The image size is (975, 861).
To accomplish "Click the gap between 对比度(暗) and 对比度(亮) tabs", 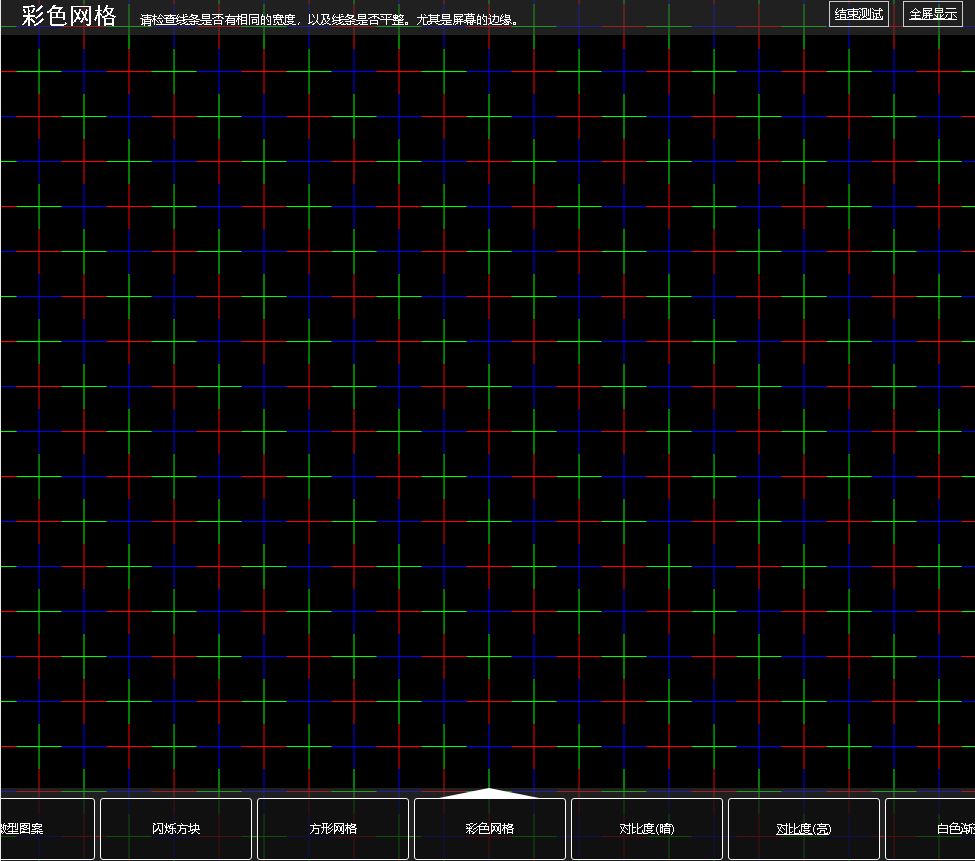I will click(725, 828).
